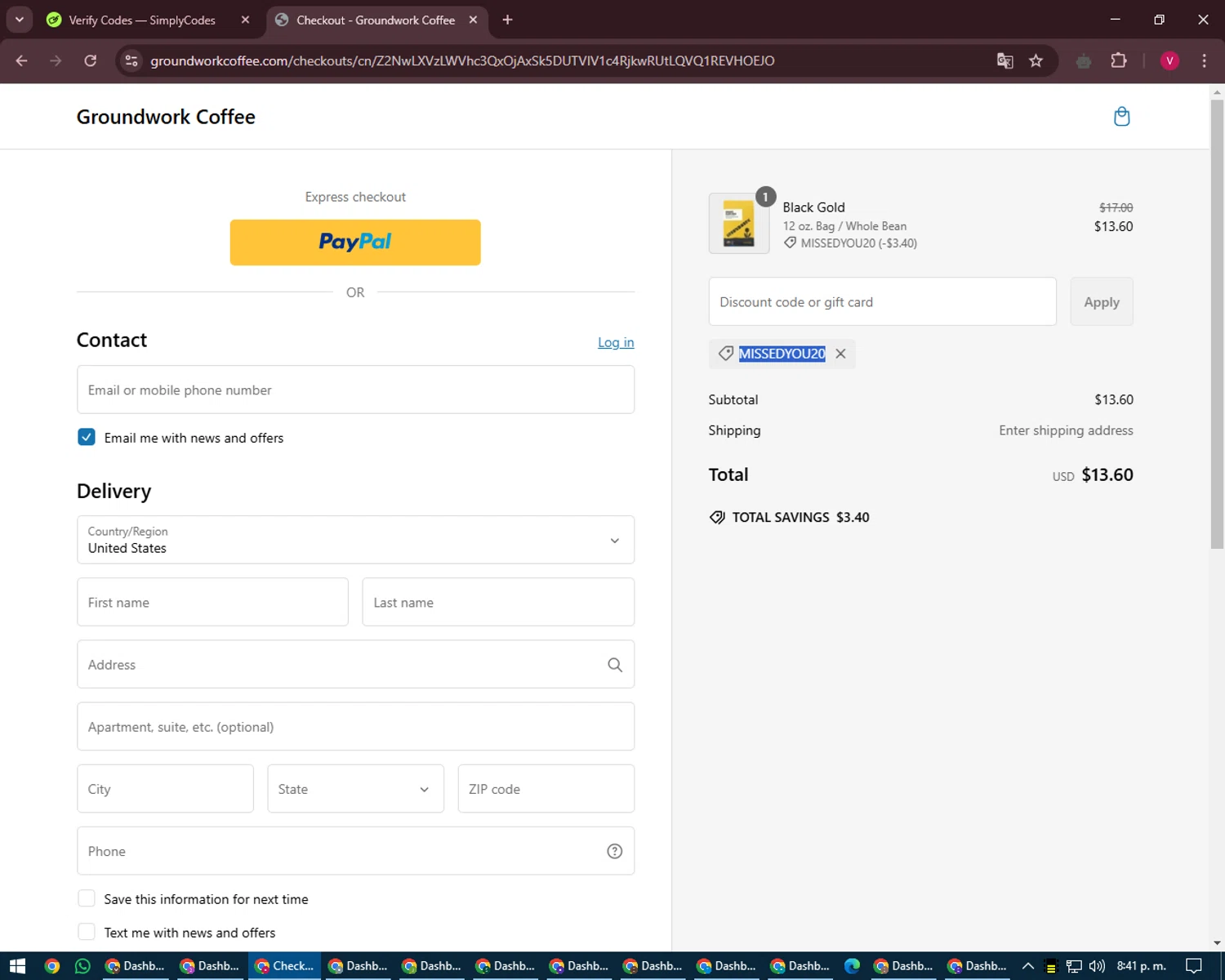This screenshot has height=980, width=1225.
Task: Open a new browser tab
Action: [x=507, y=20]
